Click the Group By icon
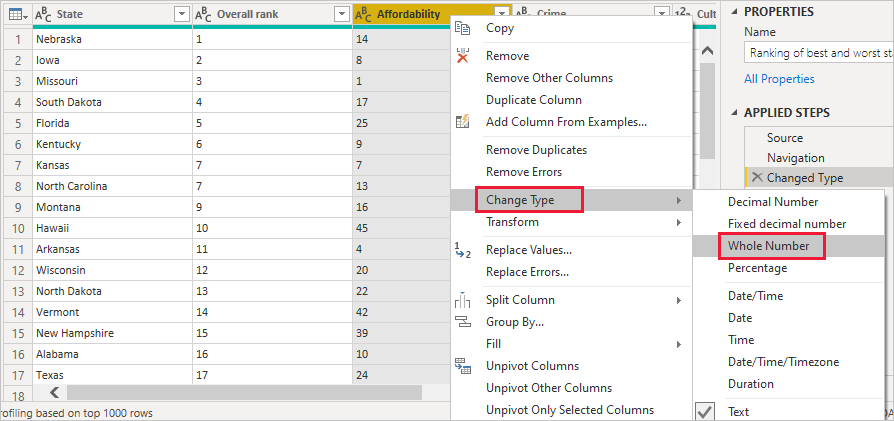 coord(462,322)
